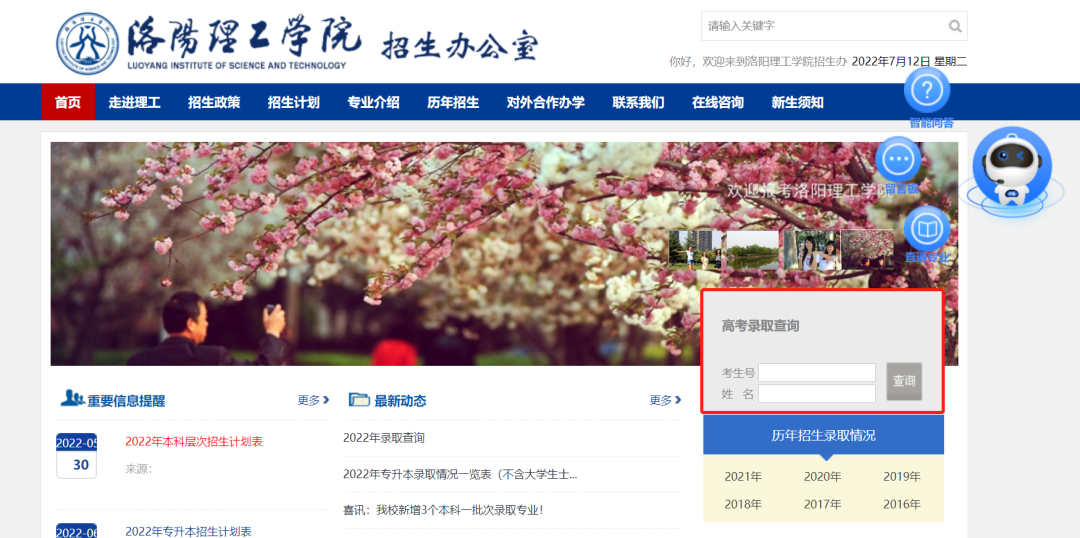
Task: Click the 重要信息提醒 people icon
Action: (72, 398)
